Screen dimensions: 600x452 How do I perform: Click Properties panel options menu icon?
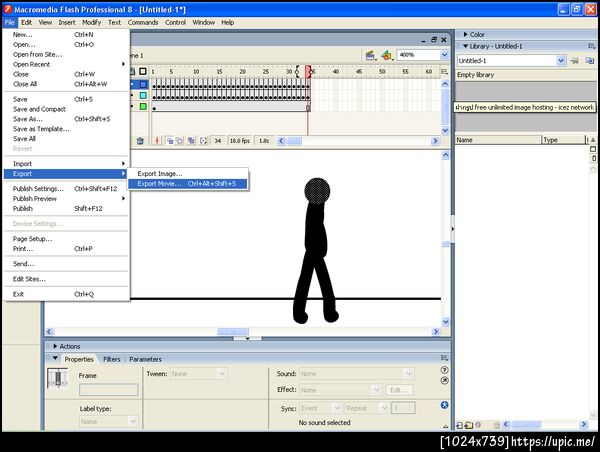444,358
